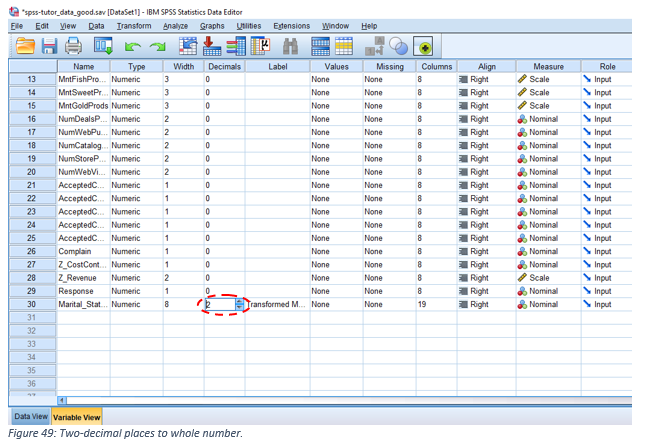Click the row 30 header number
Viewport: 648px width, 447px height.
[x=31, y=304]
